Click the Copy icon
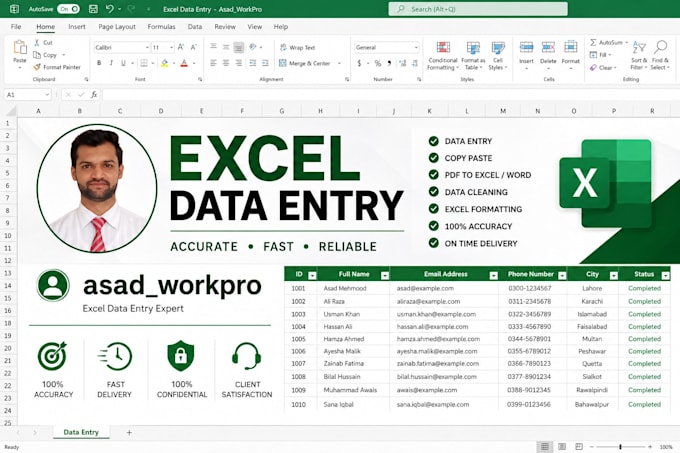680x453 pixels. point(37,55)
